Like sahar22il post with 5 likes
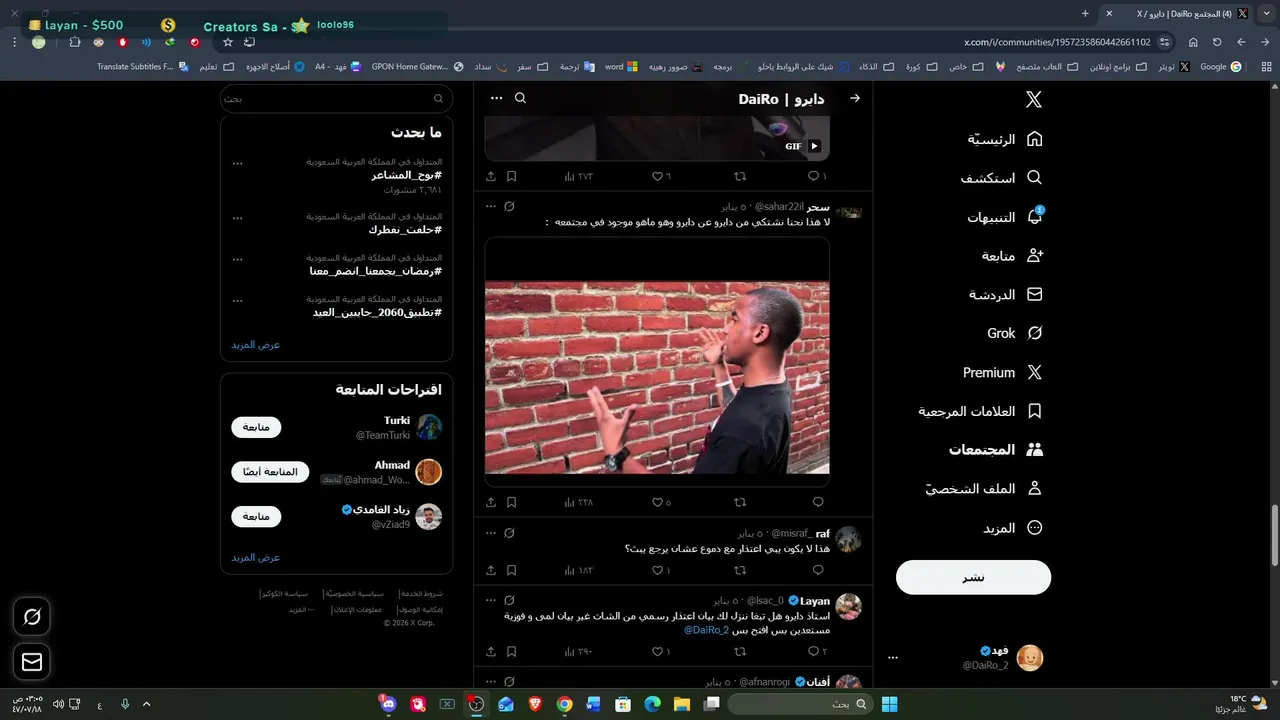1280x720 pixels. [662, 502]
